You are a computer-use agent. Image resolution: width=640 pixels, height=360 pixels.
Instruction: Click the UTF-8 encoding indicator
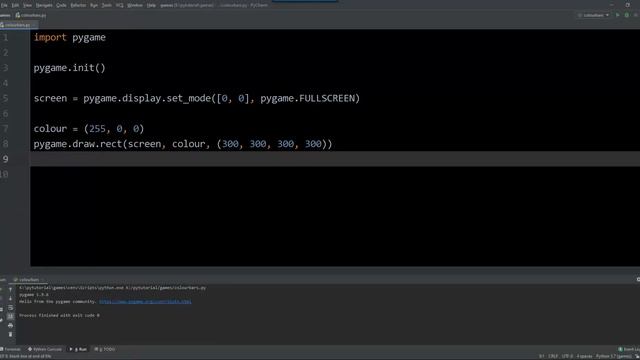tap(567, 356)
